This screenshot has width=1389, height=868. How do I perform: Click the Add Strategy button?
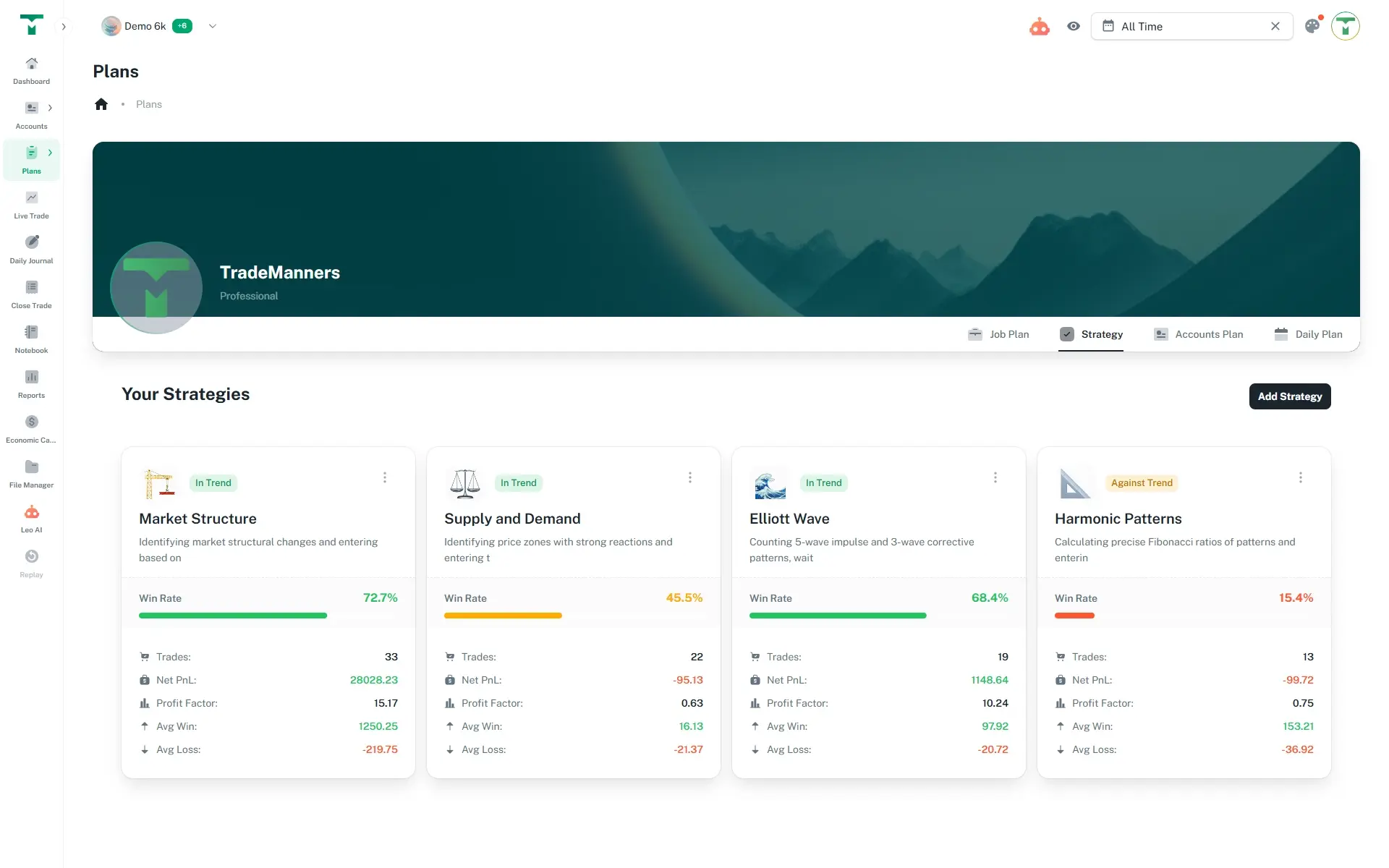[1289, 396]
